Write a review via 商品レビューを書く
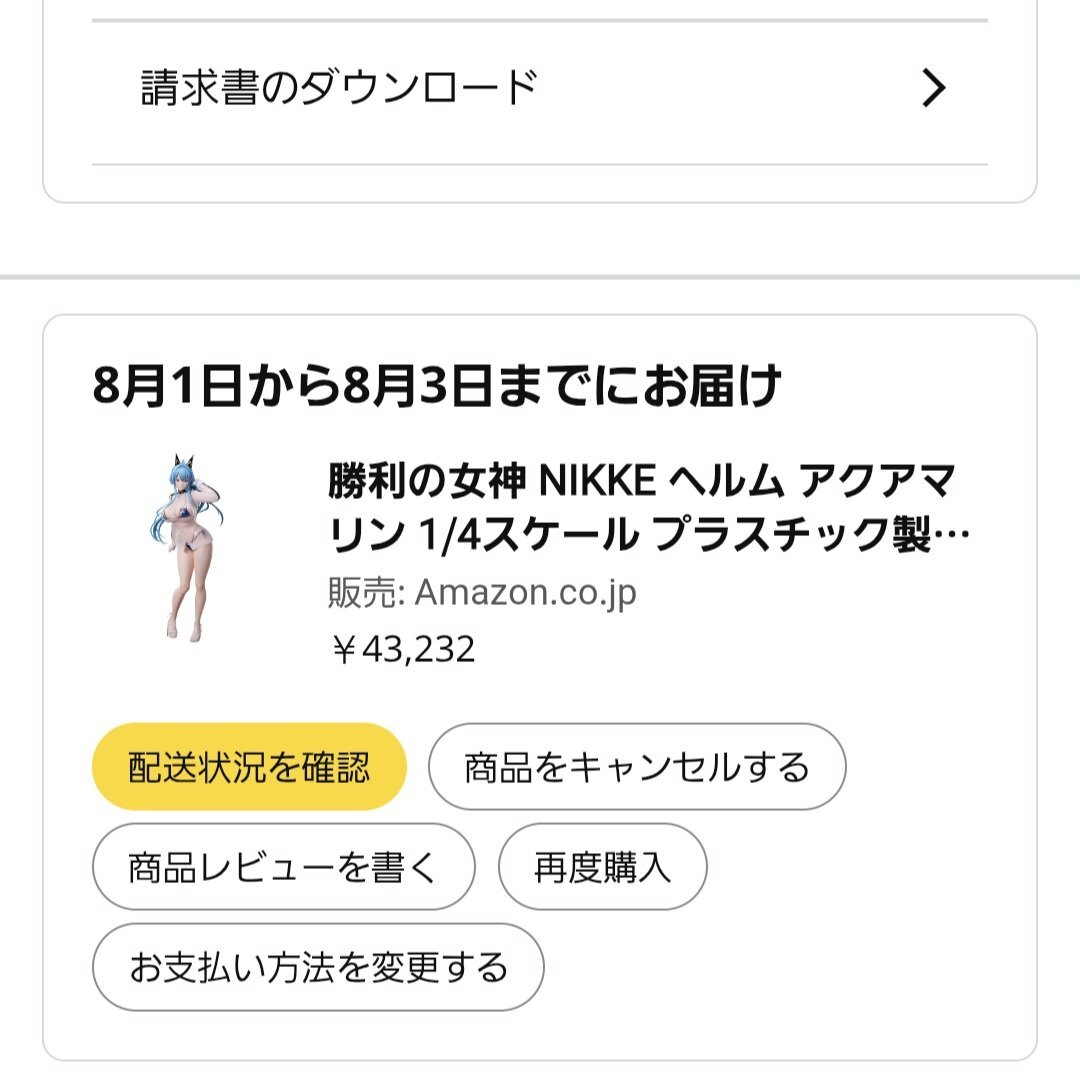The height and width of the screenshot is (1080, 1080). (x=284, y=866)
